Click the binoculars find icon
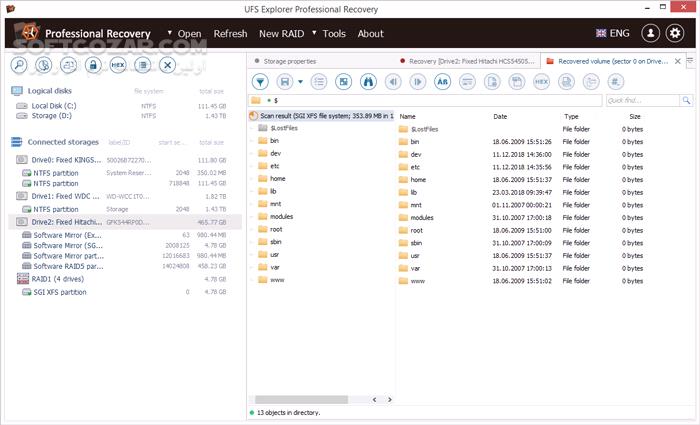The image size is (700, 425). 368,82
